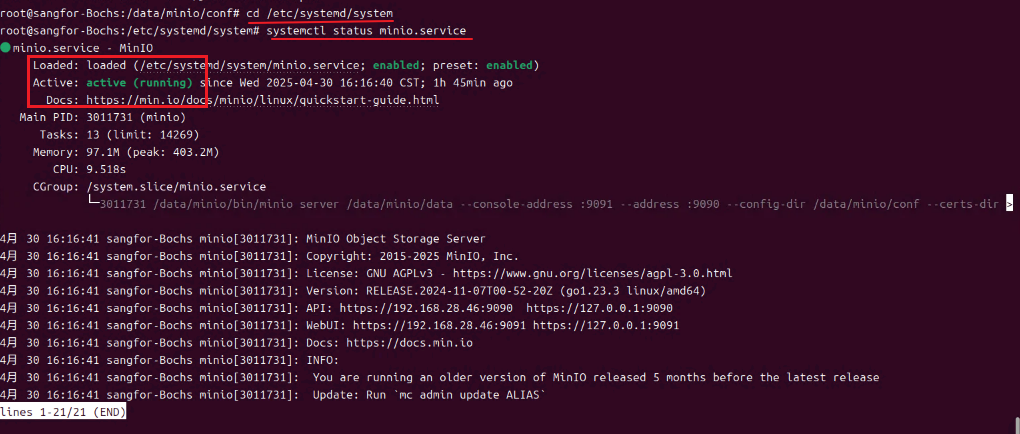Open the WebUI URL 192.168.28.46:9091
This screenshot has height=434, width=1020.
coord(439,325)
